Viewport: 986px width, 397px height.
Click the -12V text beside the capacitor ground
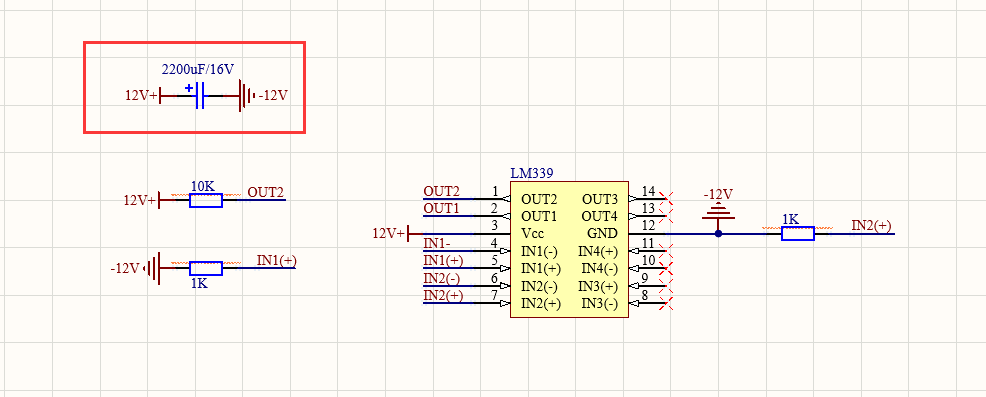tap(274, 96)
